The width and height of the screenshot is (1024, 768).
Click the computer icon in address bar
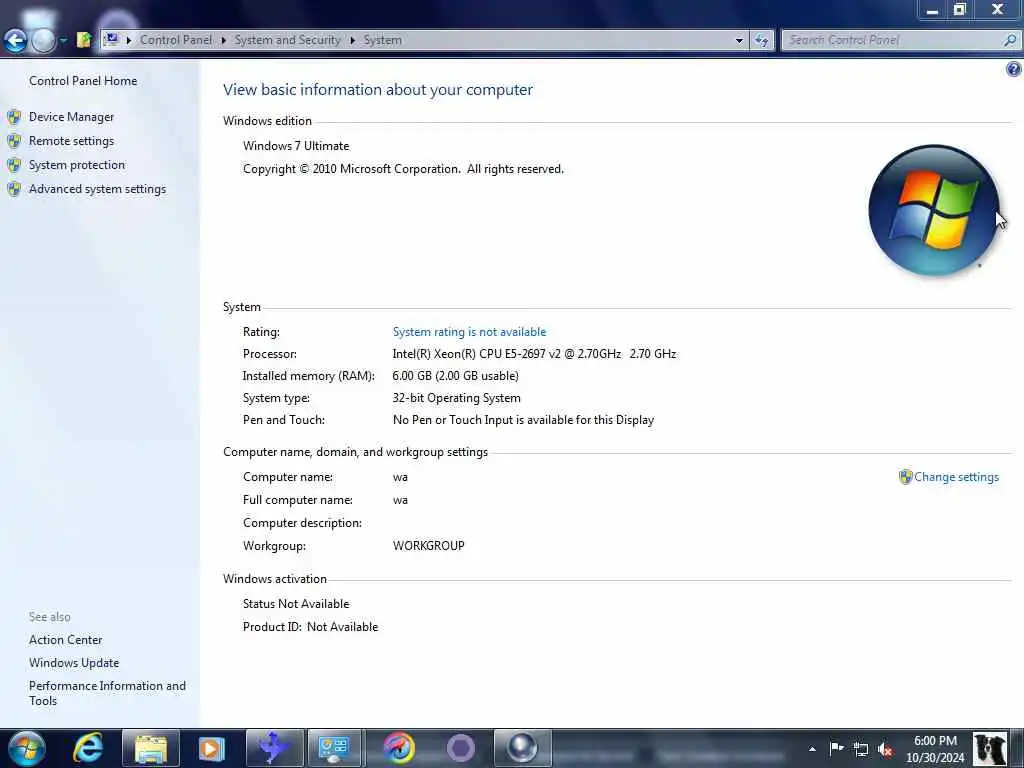112,40
